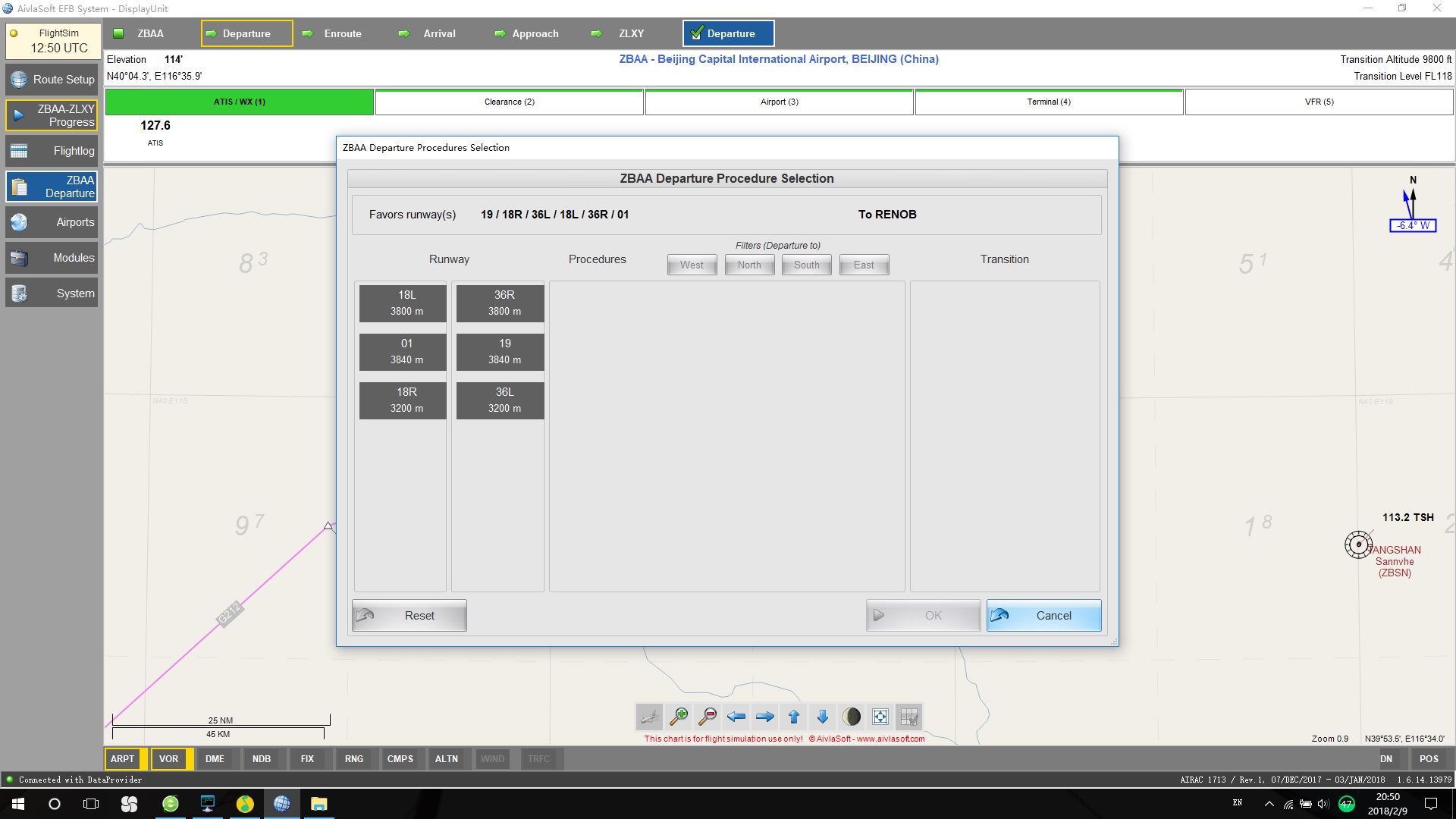The width and height of the screenshot is (1456, 819).
Task: Click the zoom out map icon
Action: coord(708,716)
